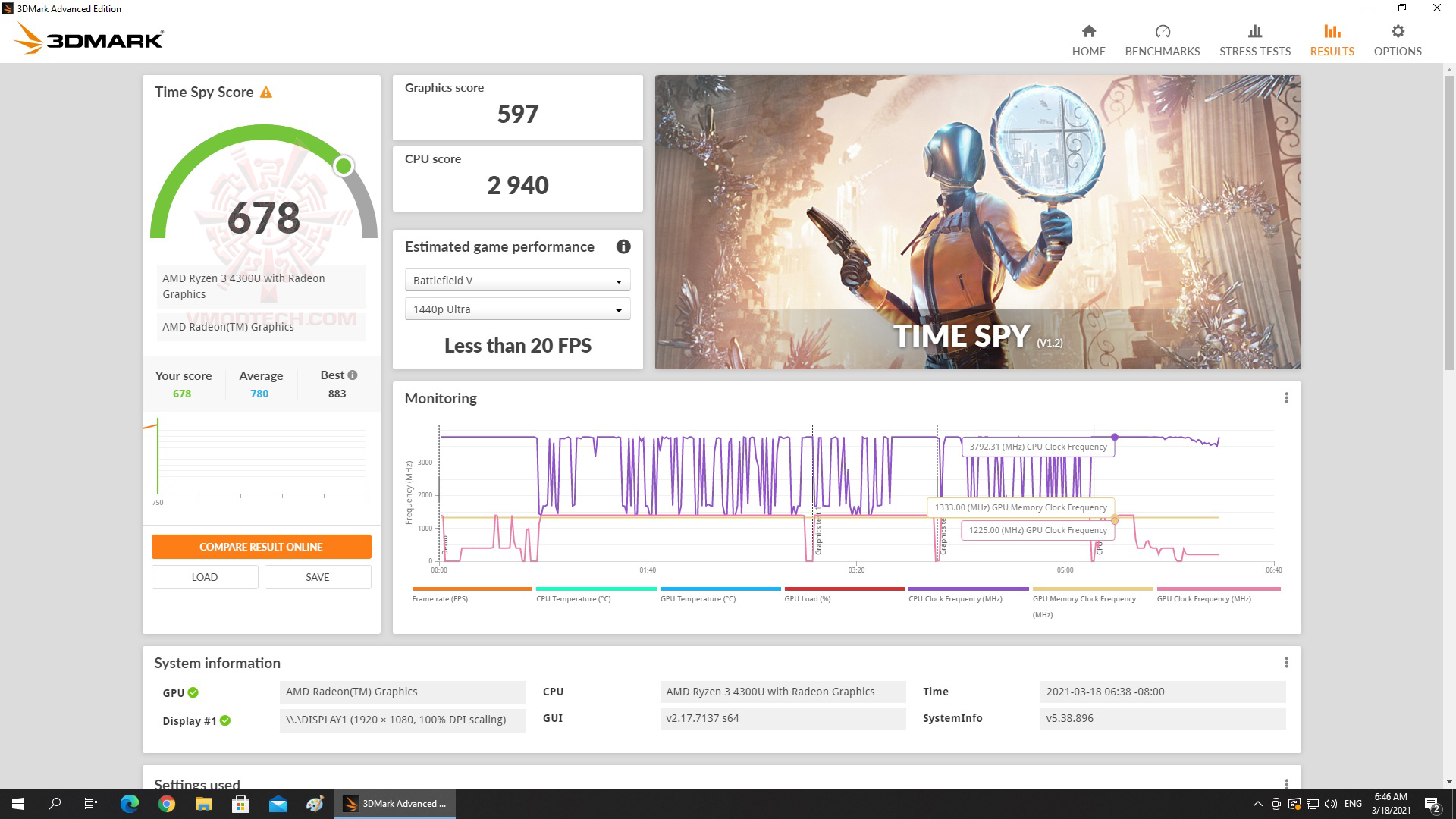The image size is (1456, 819).
Task: Click Compare Result Online button
Action: point(261,547)
